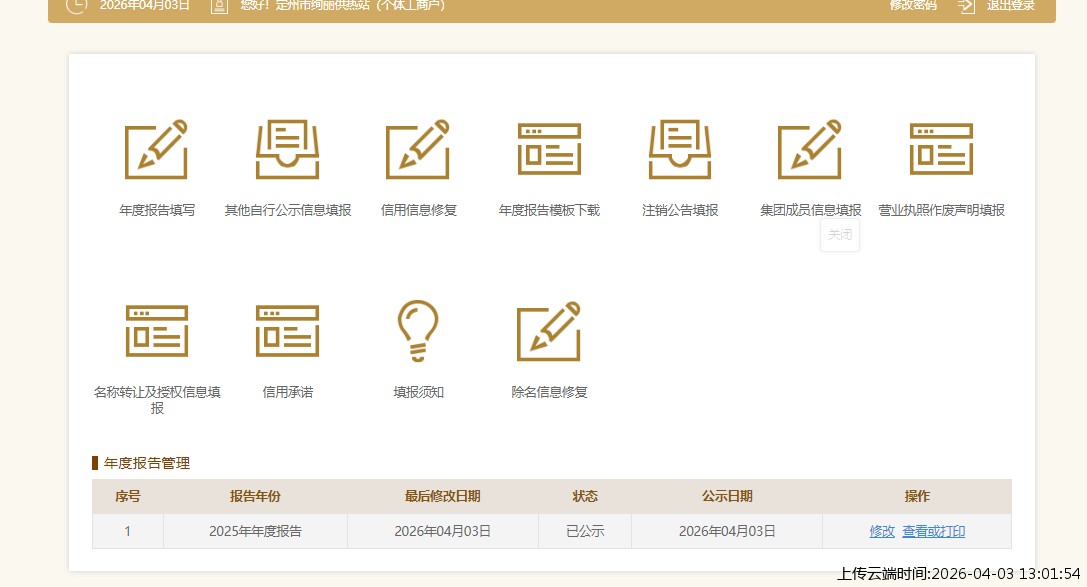Click the 年度报告模板下载 download icon
Image resolution: width=1087 pixels, height=587 pixels.
(x=549, y=148)
